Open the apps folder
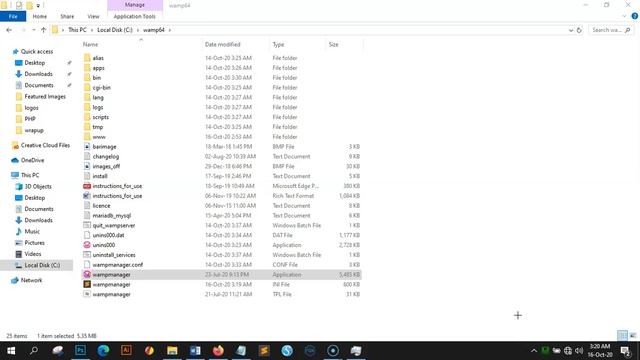 pos(98,68)
